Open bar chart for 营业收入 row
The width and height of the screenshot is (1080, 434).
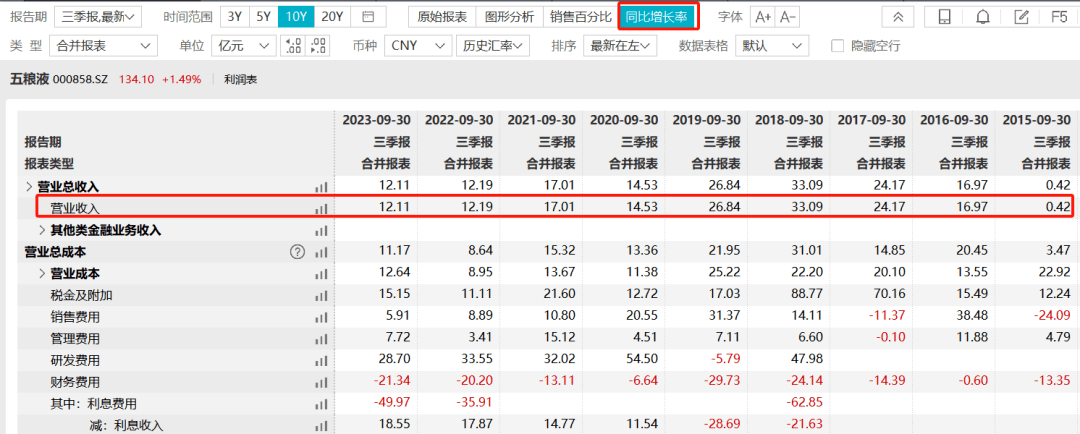pyautogui.click(x=321, y=207)
